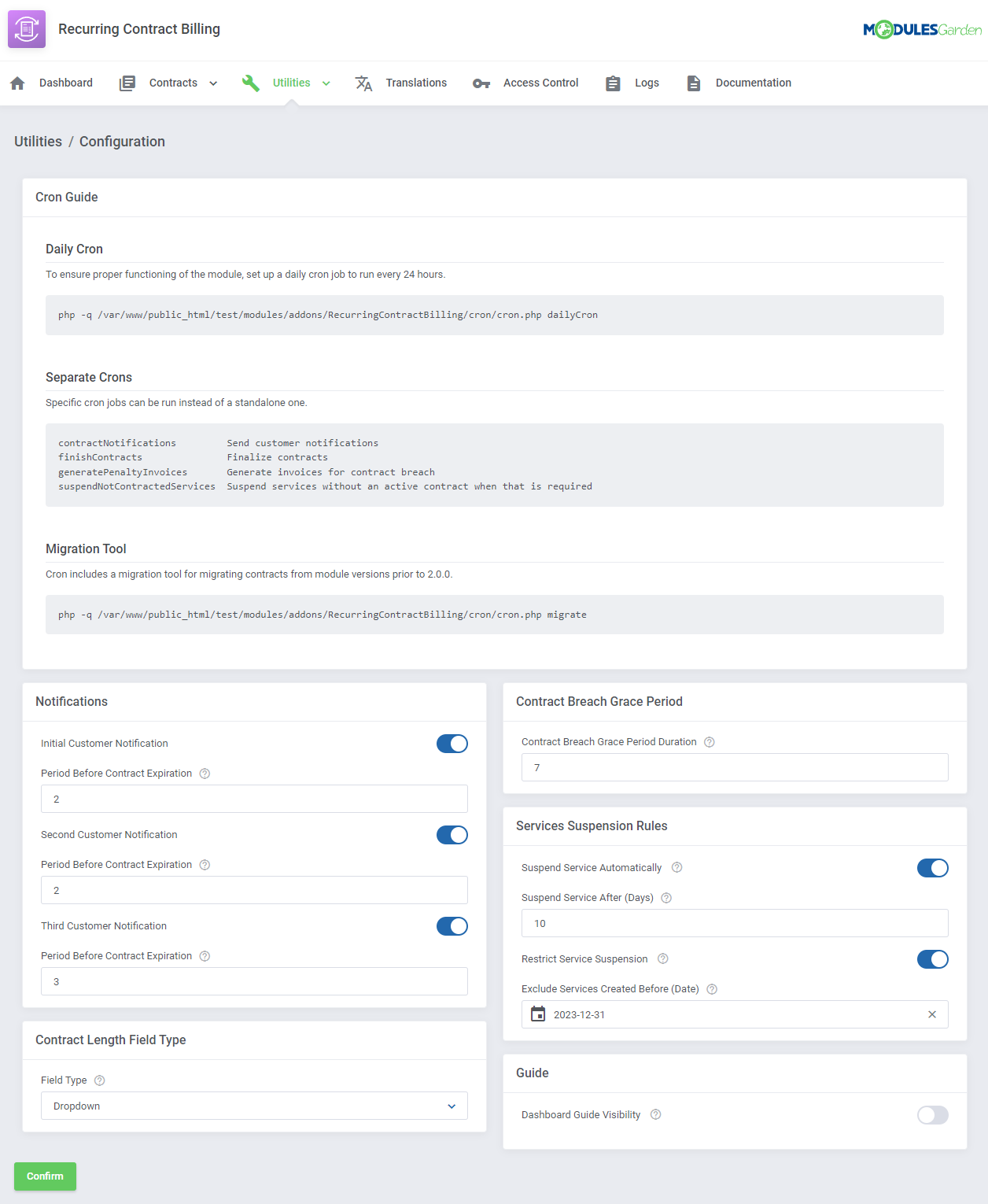Open the Field Type dropdown
Screen dimensions: 988x1204
(253, 1106)
